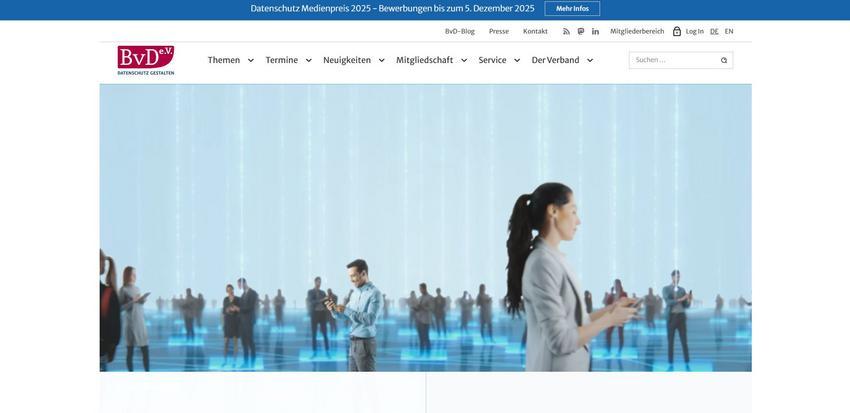
Task: Open the Themen menu item
Action: (x=224, y=60)
